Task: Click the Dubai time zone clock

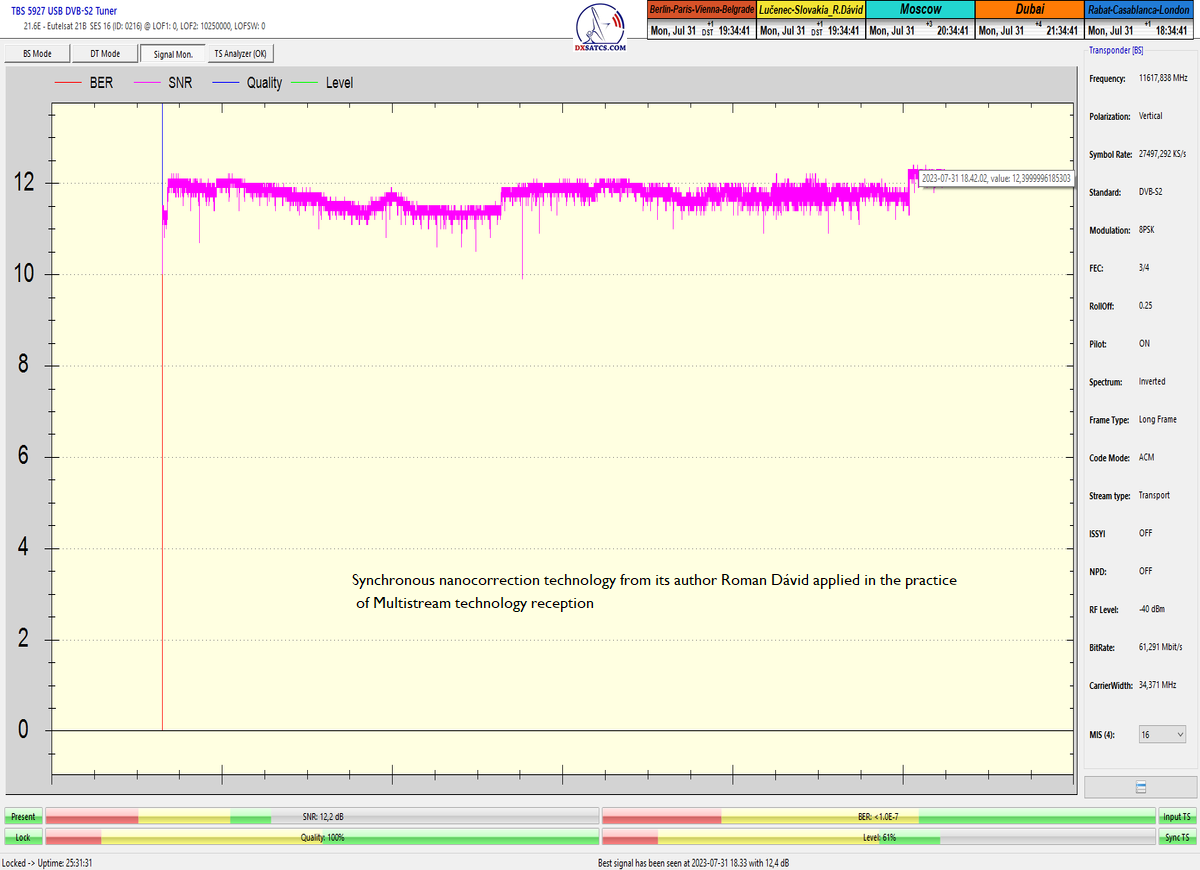Action: click(x=1028, y=21)
